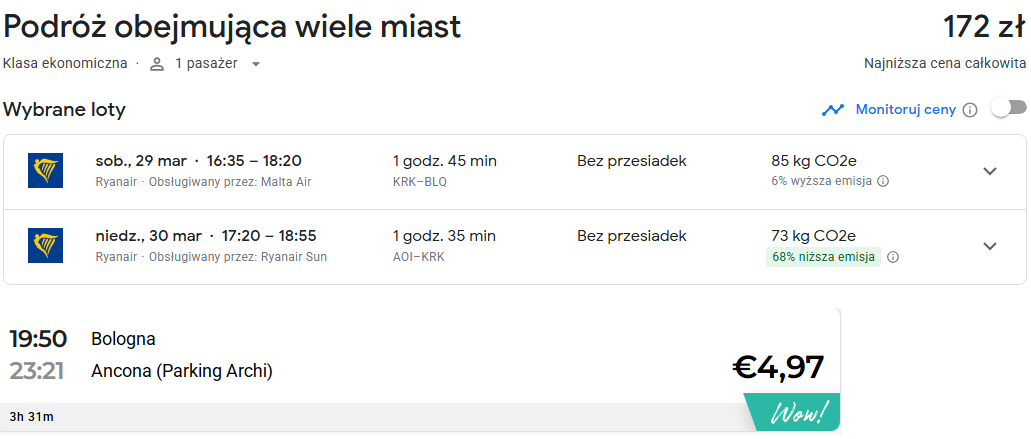This screenshot has width=1031, height=439.
Task: Open the Bologna to Ancona bus connection card
Action: click(x=421, y=370)
